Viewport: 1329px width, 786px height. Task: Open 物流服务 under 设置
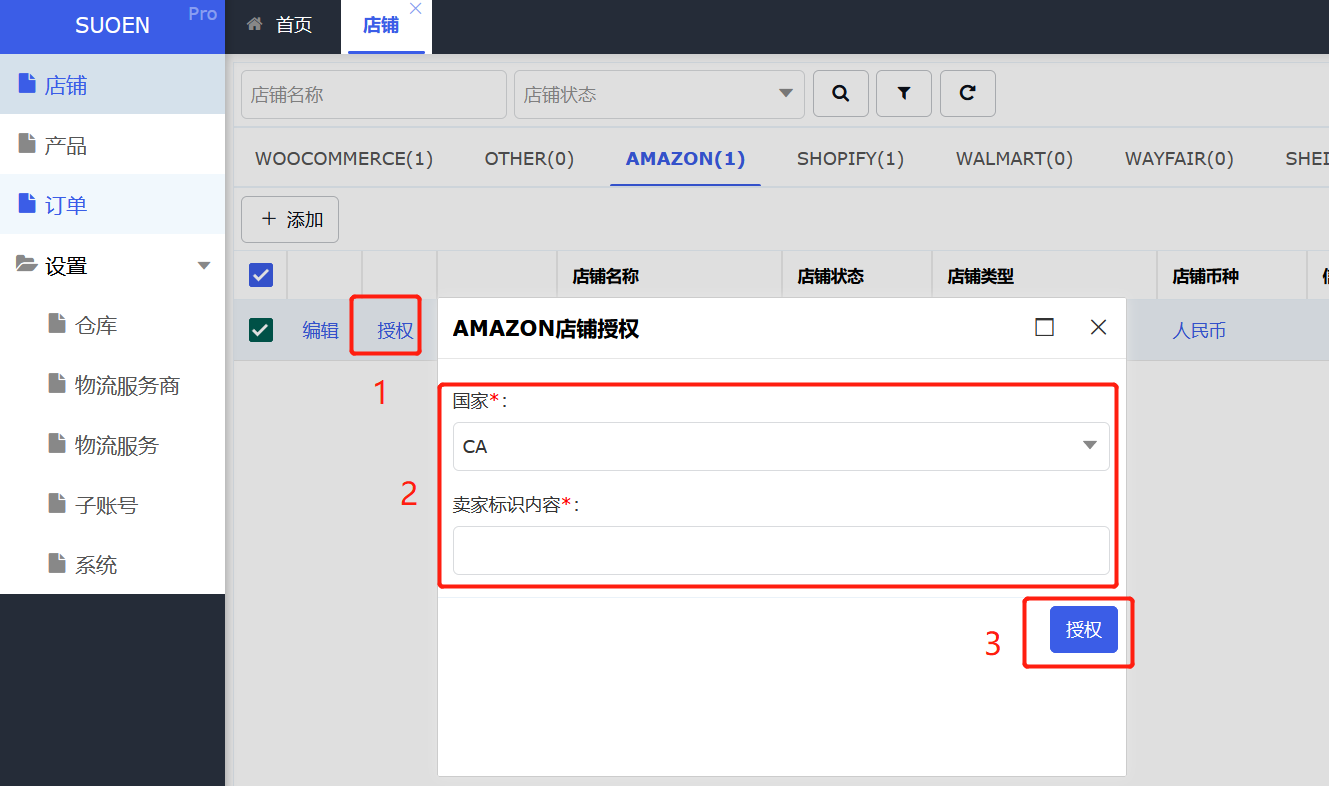pyautogui.click(x=112, y=445)
